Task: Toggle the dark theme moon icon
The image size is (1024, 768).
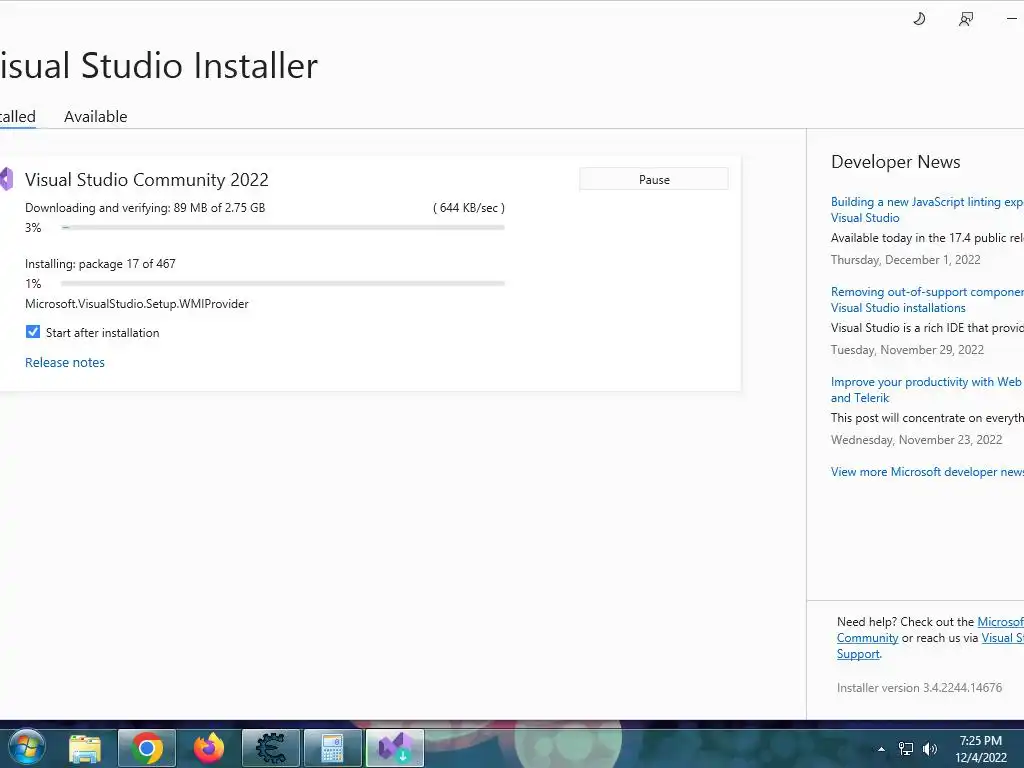Action: (919, 19)
